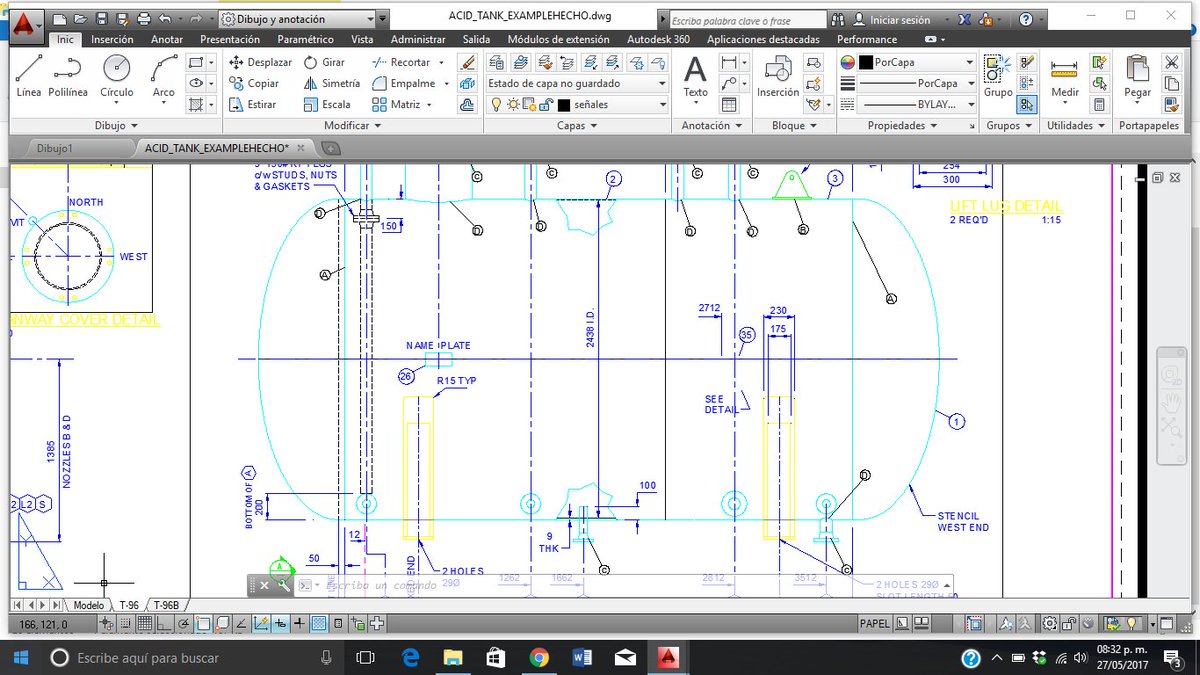The height and width of the screenshot is (675, 1200).
Task: Switch to the Anotar ribbon tab
Action: click(x=167, y=39)
